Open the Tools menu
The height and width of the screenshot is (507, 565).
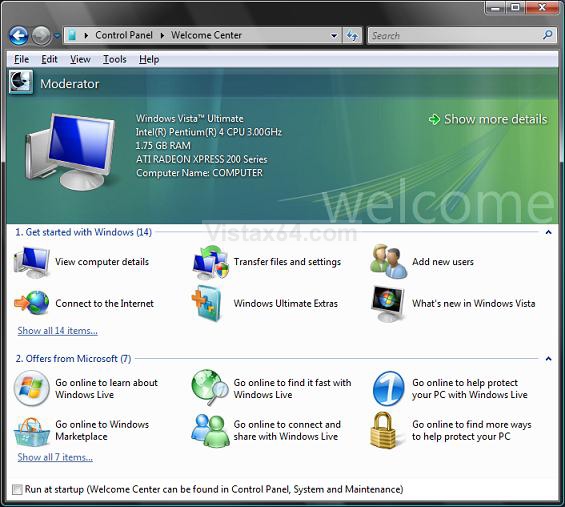(x=115, y=59)
